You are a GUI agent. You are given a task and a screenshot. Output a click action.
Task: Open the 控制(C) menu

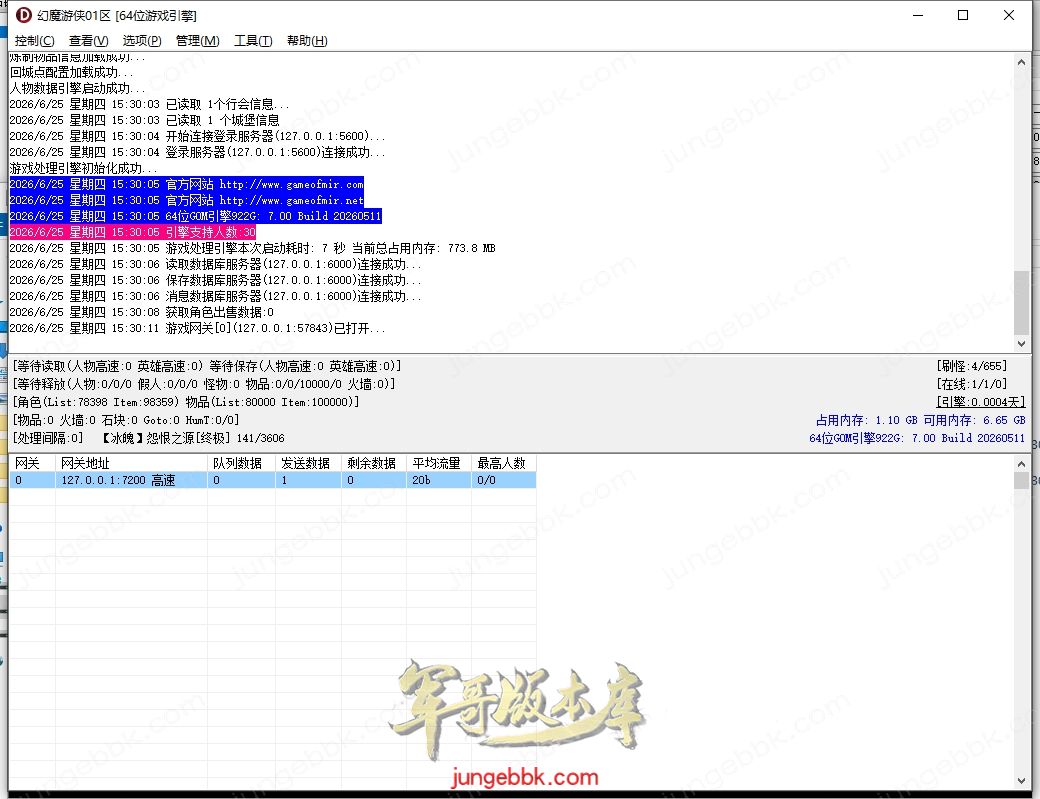34,41
